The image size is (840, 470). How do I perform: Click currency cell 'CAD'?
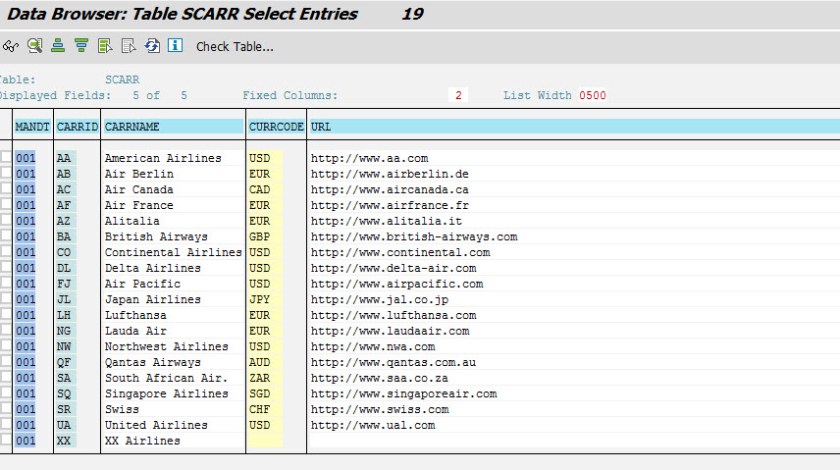(259, 189)
